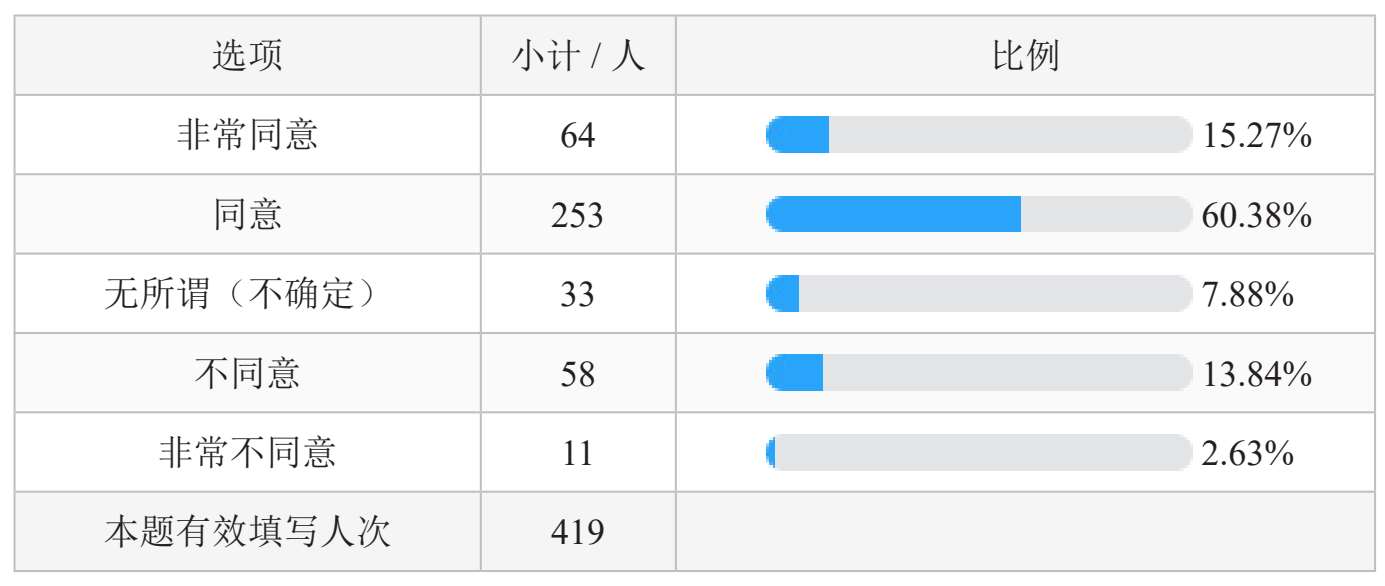Select the 同意 option cell
The height and width of the screenshot is (586, 1385).
click(247, 214)
